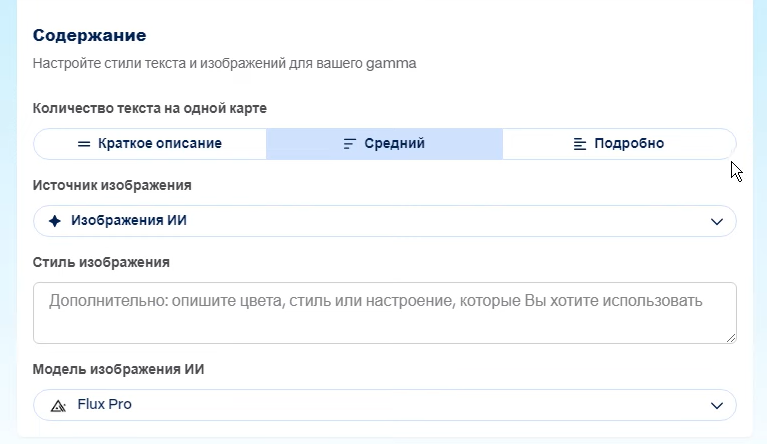Open the Flux Pro model selector
This screenshot has width=767, height=444.
click(384, 405)
